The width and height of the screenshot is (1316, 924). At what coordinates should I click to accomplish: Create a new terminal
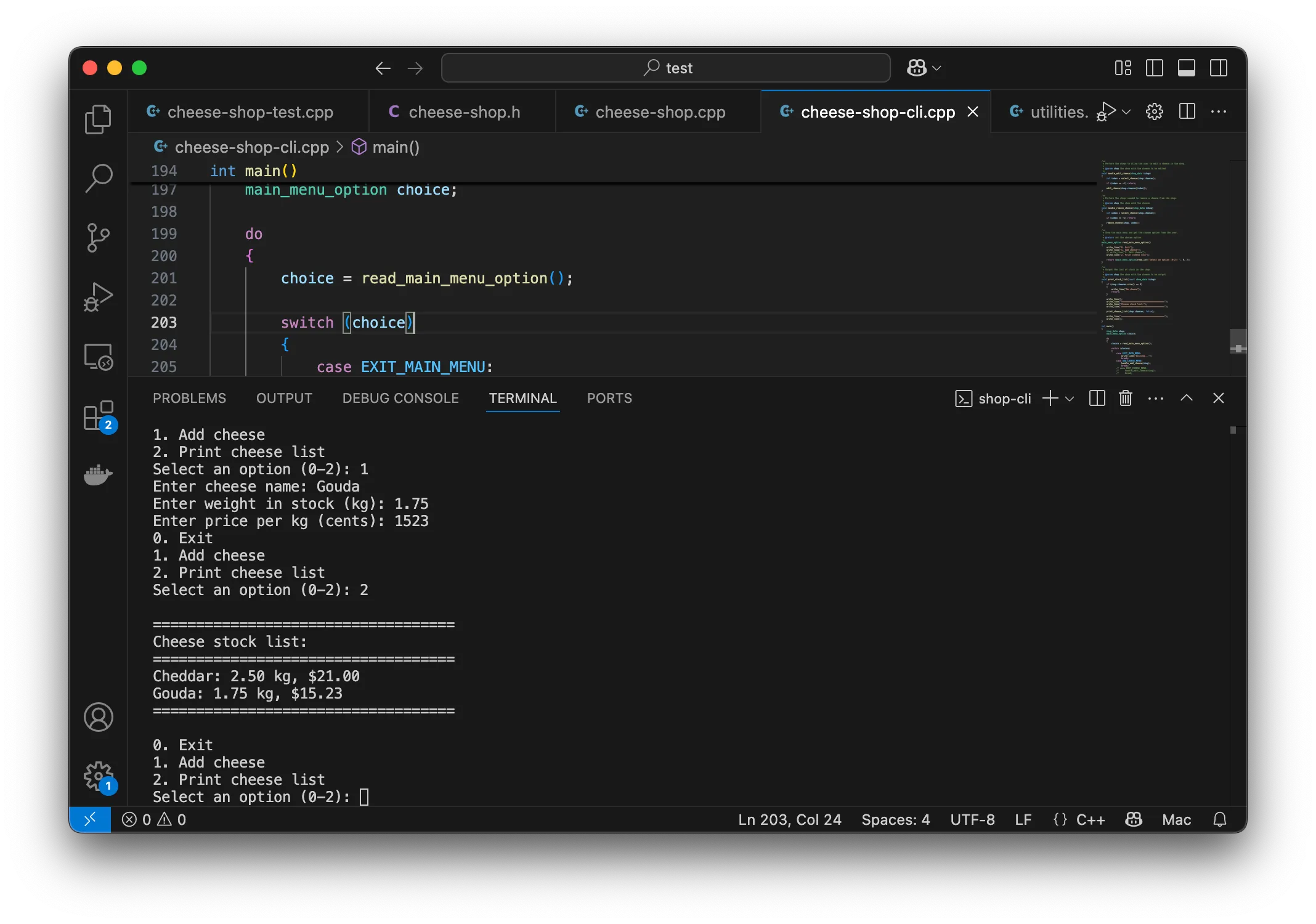pyautogui.click(x=1050, y=398)
